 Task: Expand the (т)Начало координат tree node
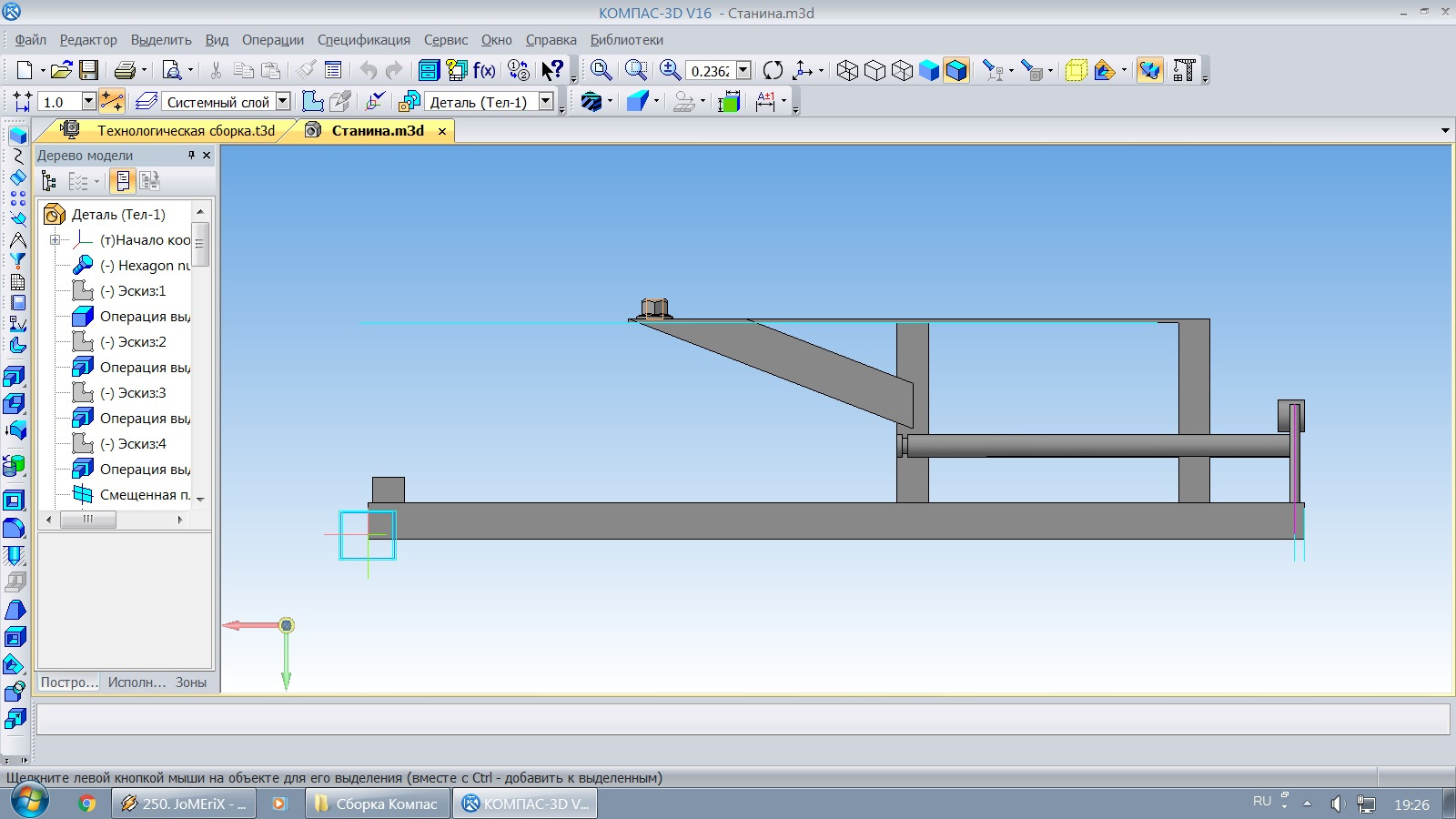pos(56,240)
